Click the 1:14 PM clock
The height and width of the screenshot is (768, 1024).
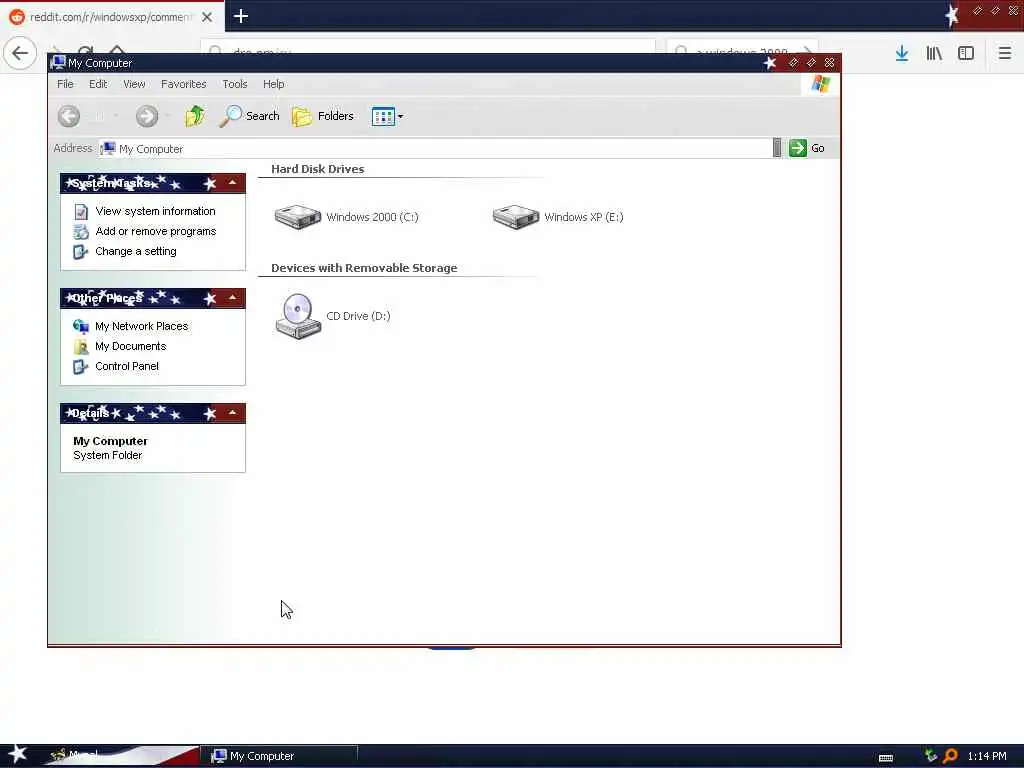[x=987, y=756]
